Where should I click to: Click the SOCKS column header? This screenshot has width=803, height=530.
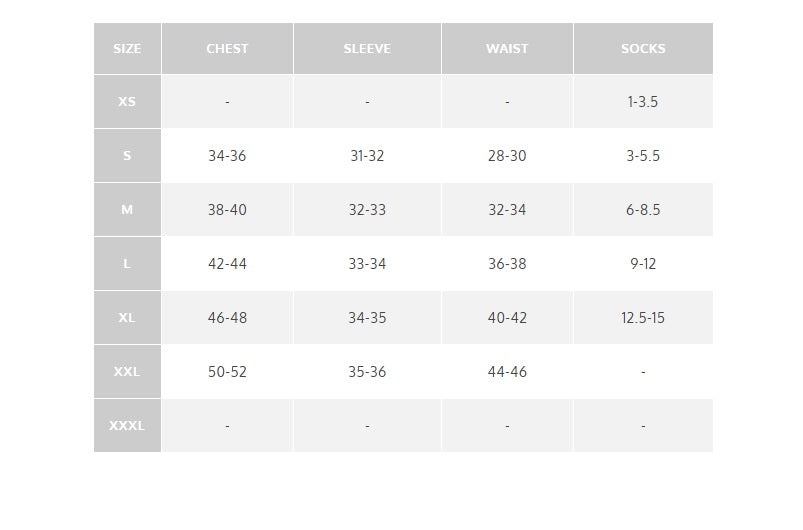643,49
